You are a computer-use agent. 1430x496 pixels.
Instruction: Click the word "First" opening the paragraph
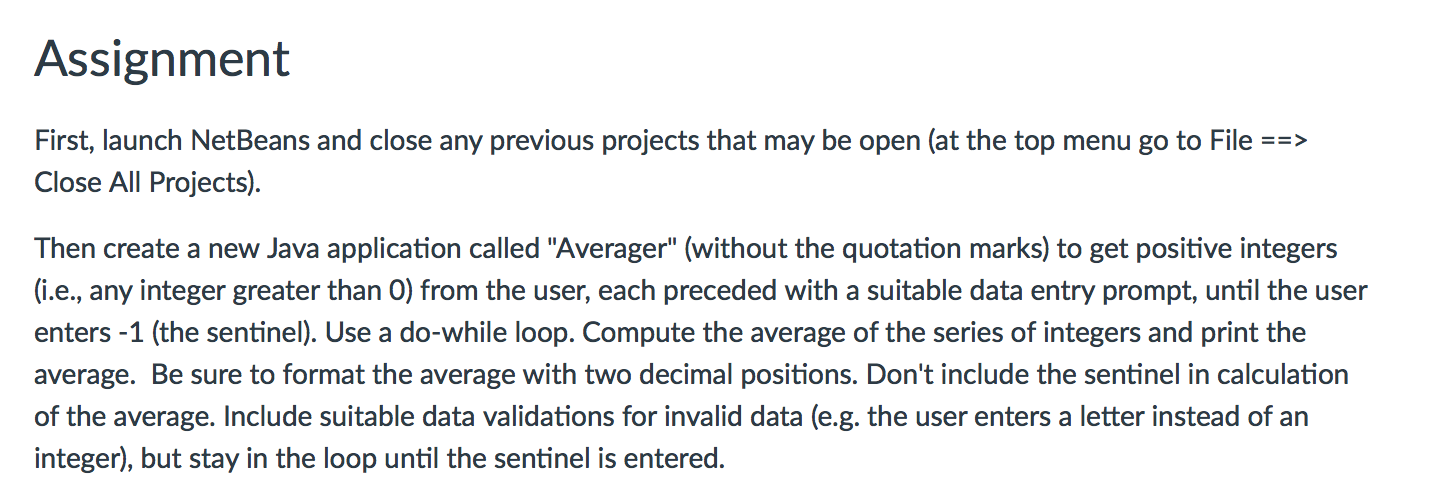62,140
